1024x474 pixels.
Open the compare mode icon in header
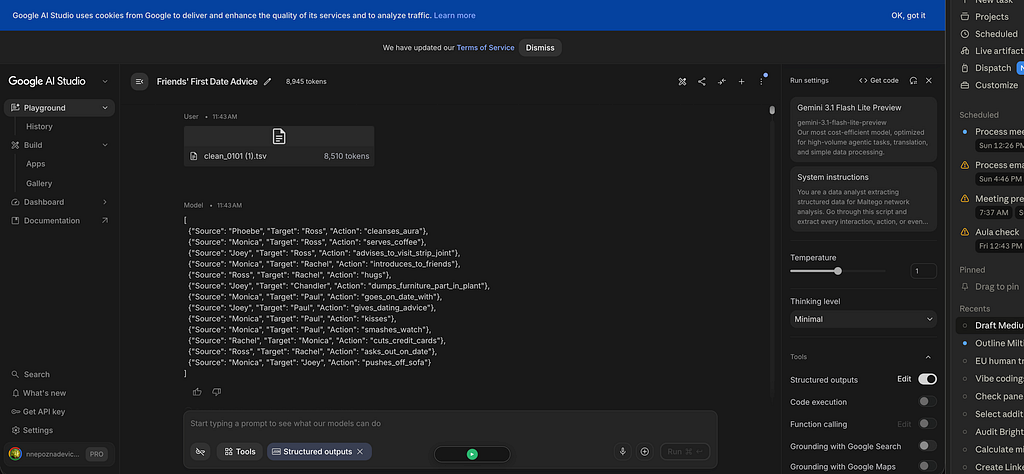pyautogui.click(x=682, y=82)
